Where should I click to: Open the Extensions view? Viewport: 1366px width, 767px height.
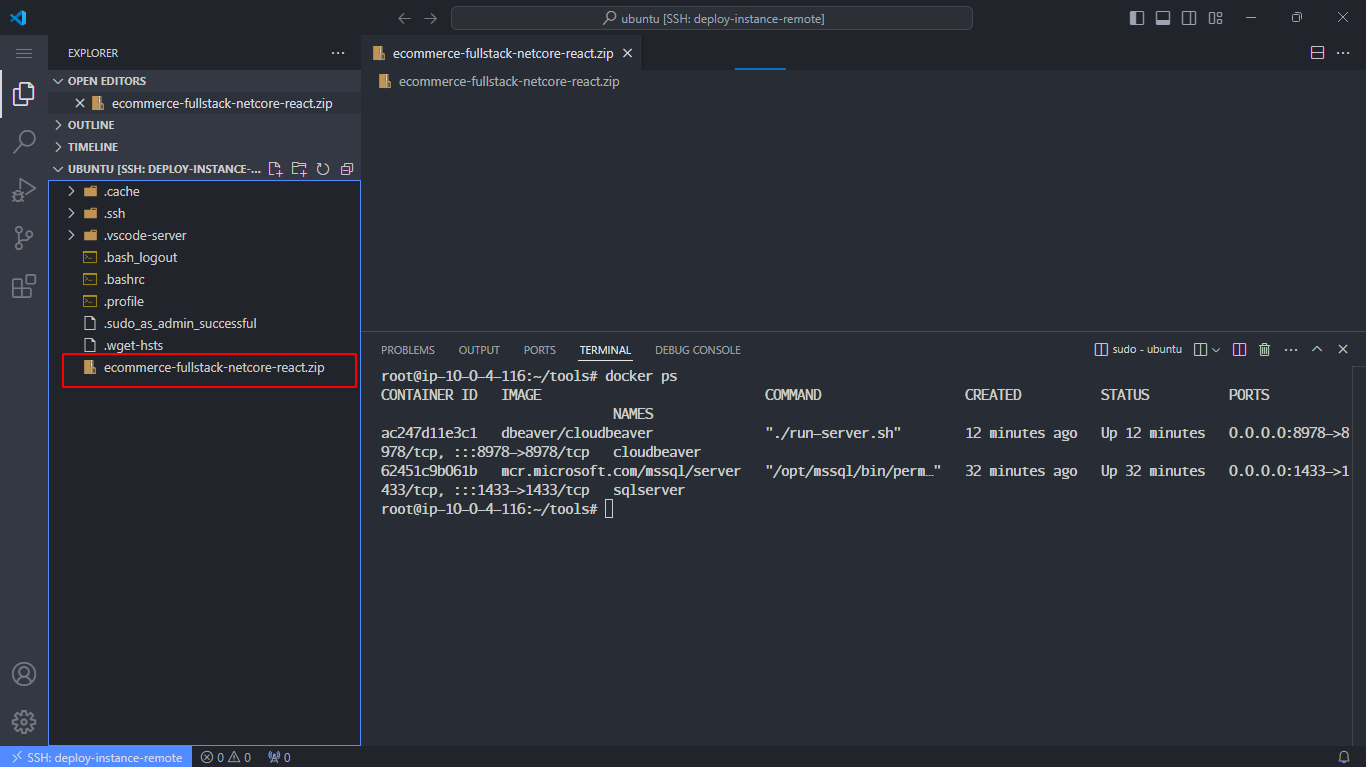pos(24,287)
